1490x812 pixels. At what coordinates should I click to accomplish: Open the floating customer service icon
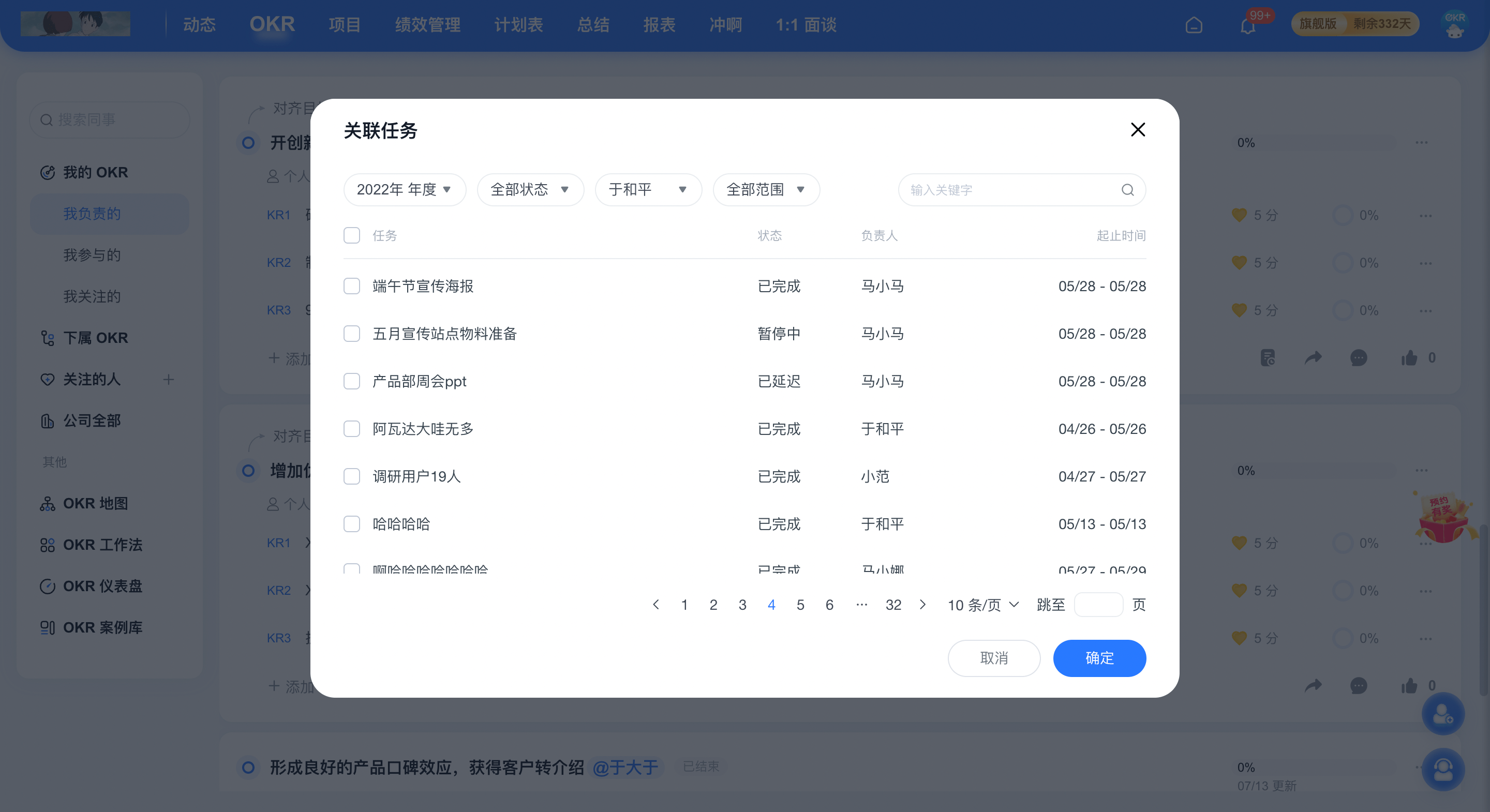(x=1443, y=769)
